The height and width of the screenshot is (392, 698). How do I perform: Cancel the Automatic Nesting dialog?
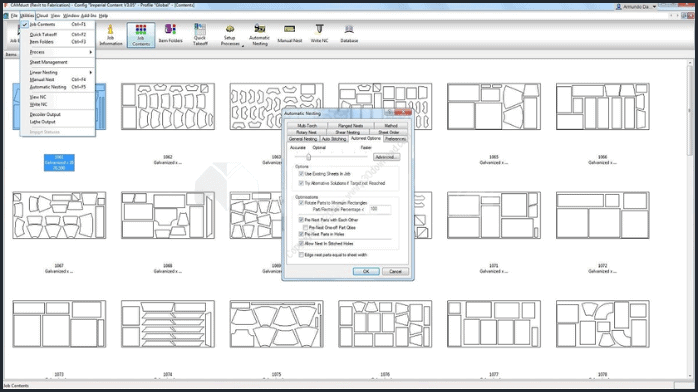395,271
